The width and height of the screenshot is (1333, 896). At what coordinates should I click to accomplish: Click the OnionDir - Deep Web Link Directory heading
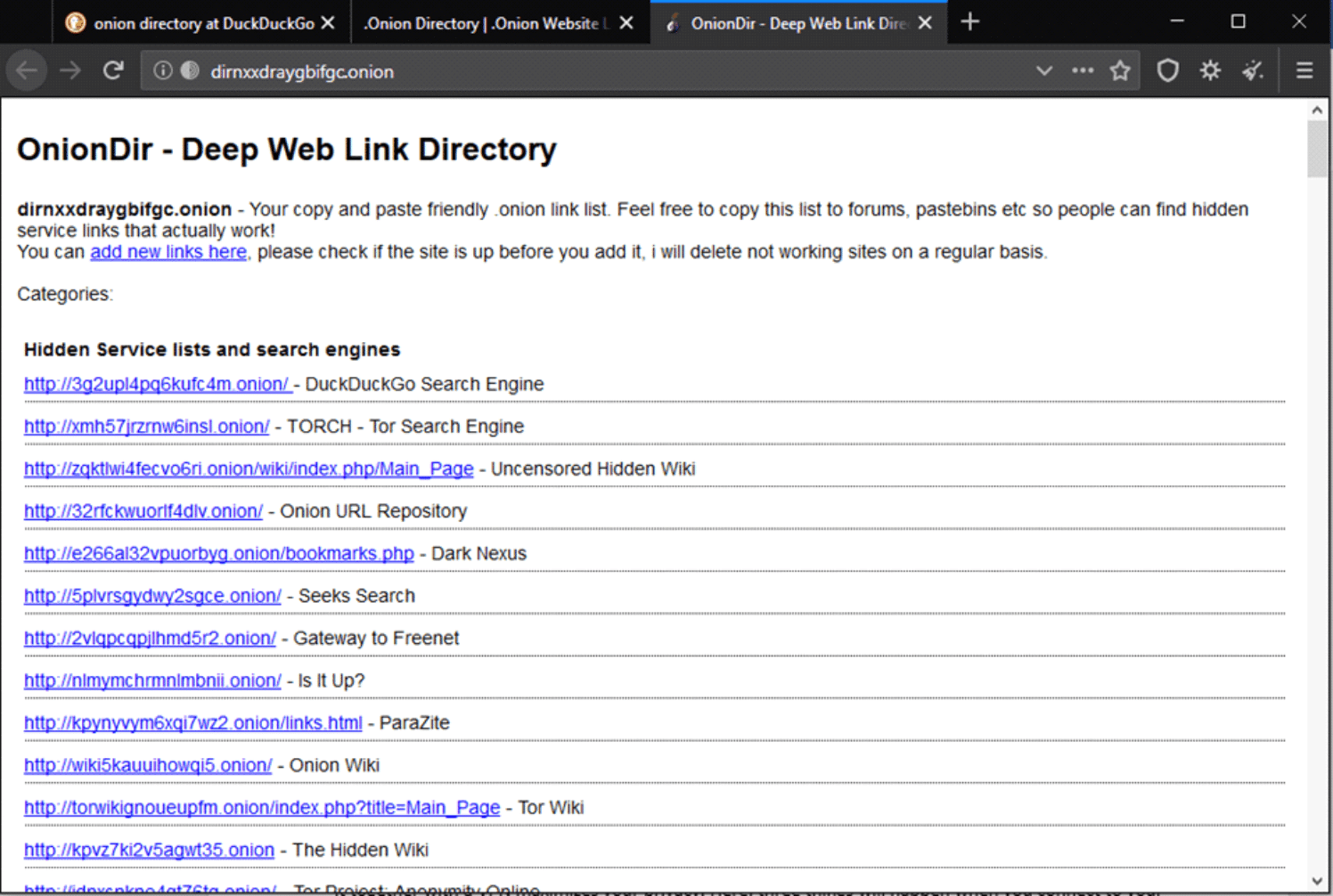coord(287,149)
